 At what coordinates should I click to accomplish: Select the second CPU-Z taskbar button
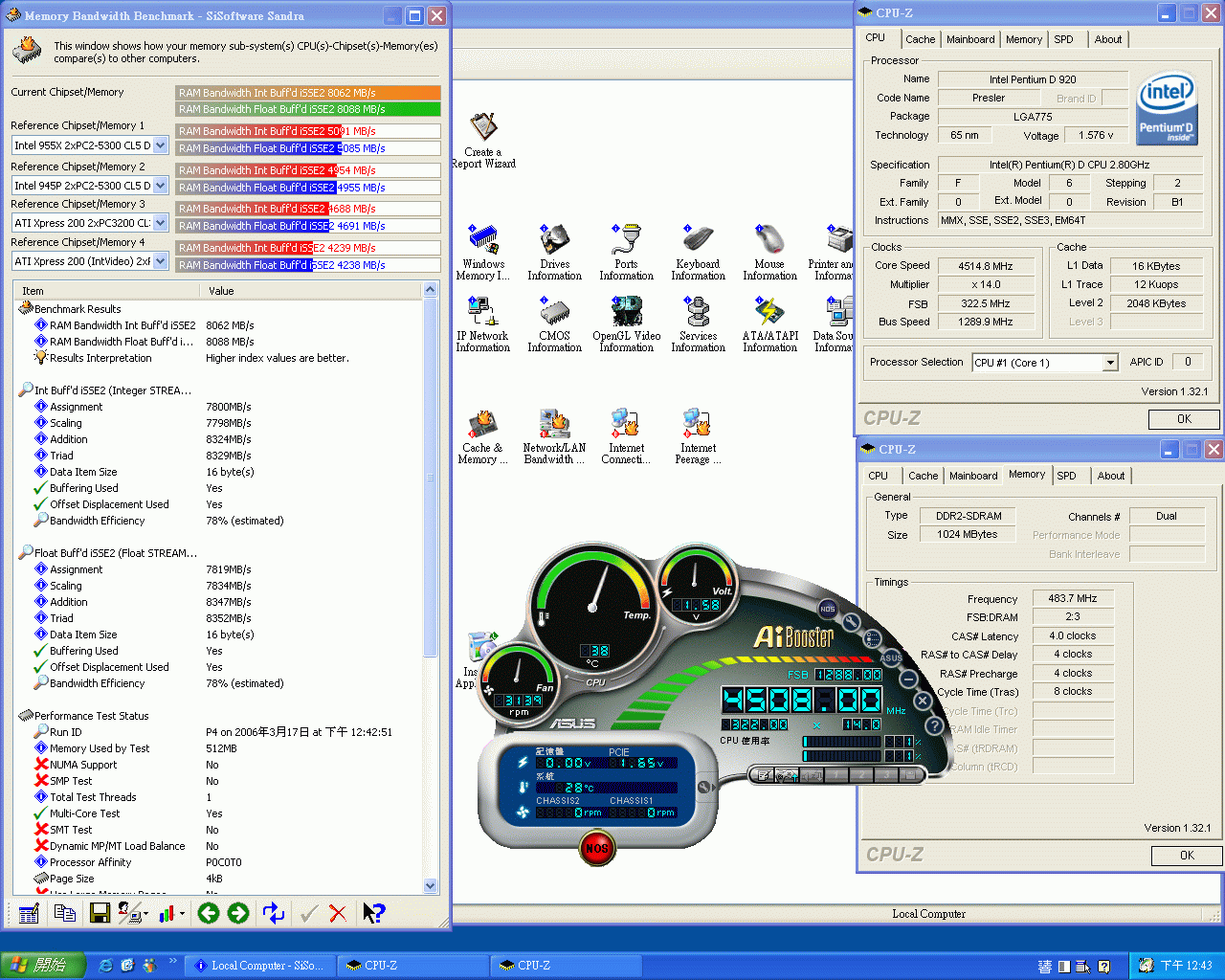[567, 966]
